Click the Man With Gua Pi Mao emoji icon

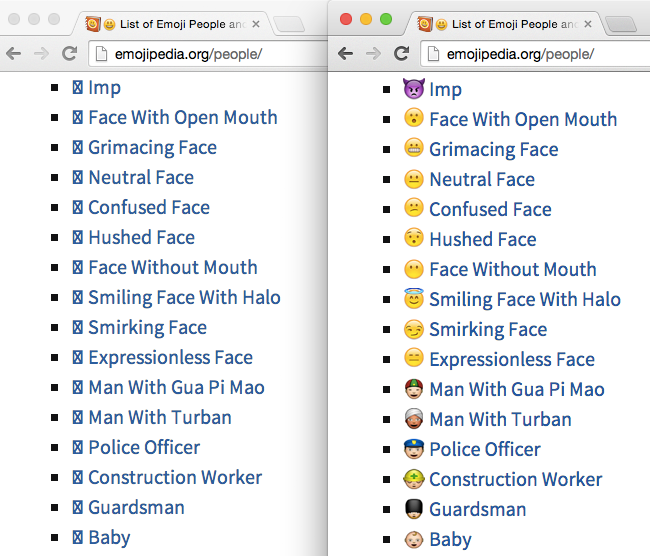(414, 388)
